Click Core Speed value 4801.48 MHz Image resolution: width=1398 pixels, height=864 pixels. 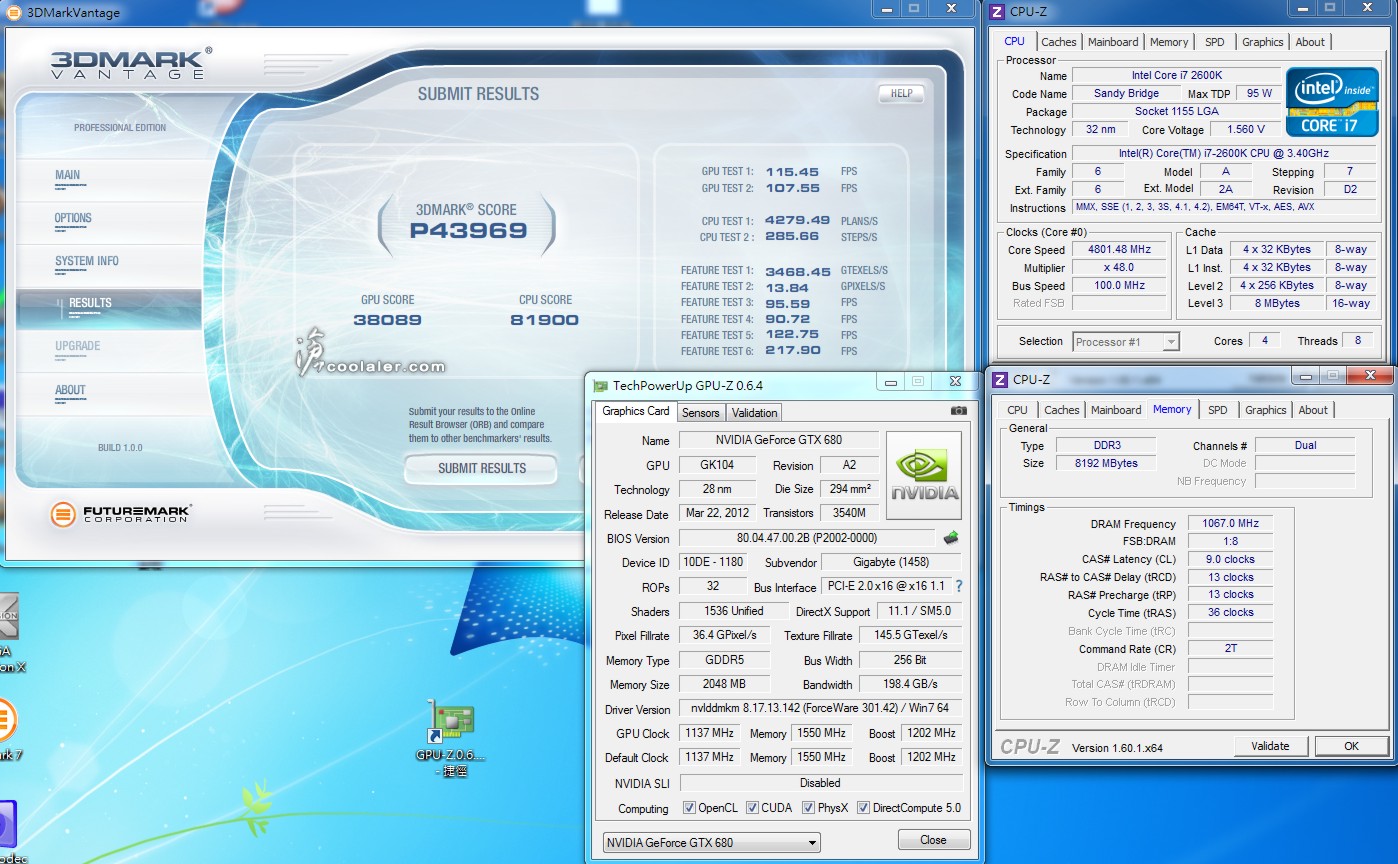coord(1120,250)
